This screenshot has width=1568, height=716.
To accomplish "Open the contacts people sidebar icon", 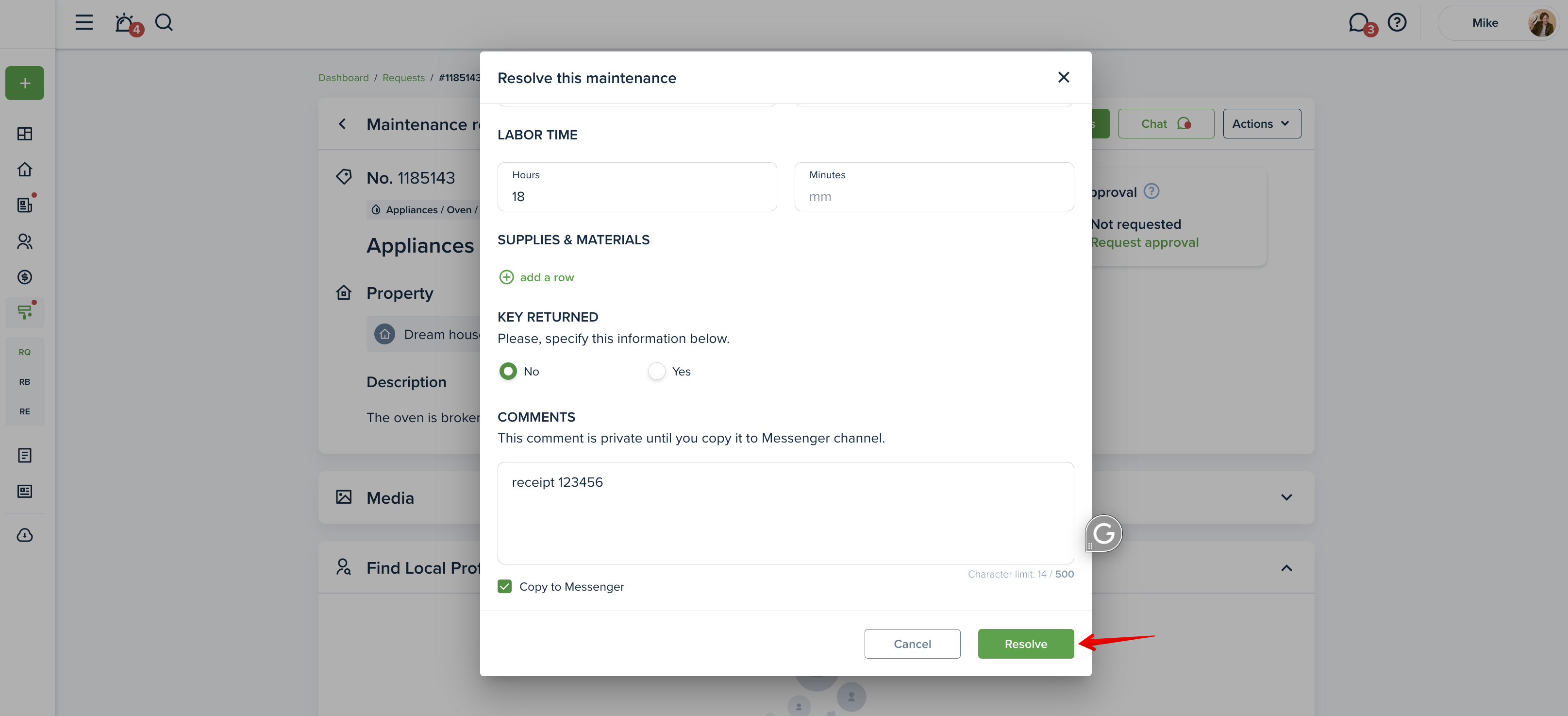I will tap(25, 242).
